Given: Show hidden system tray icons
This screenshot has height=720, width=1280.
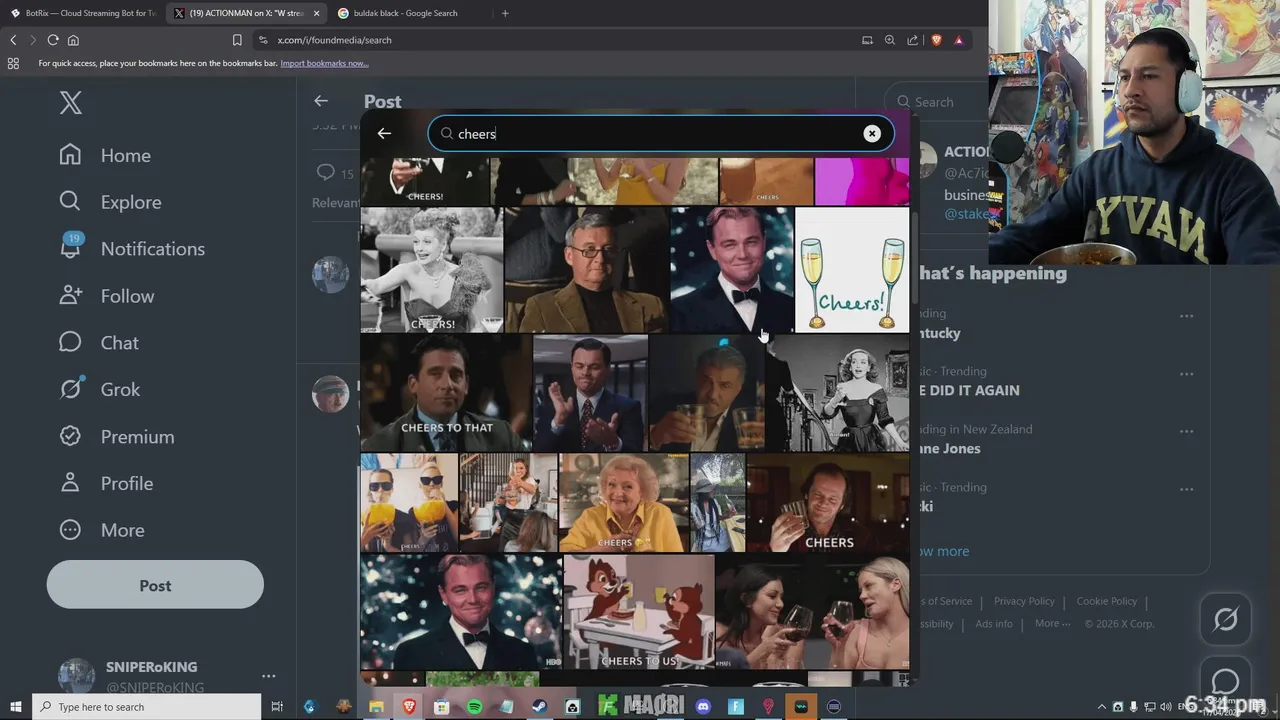Looking at the screenshot, I should (1102, 707).
